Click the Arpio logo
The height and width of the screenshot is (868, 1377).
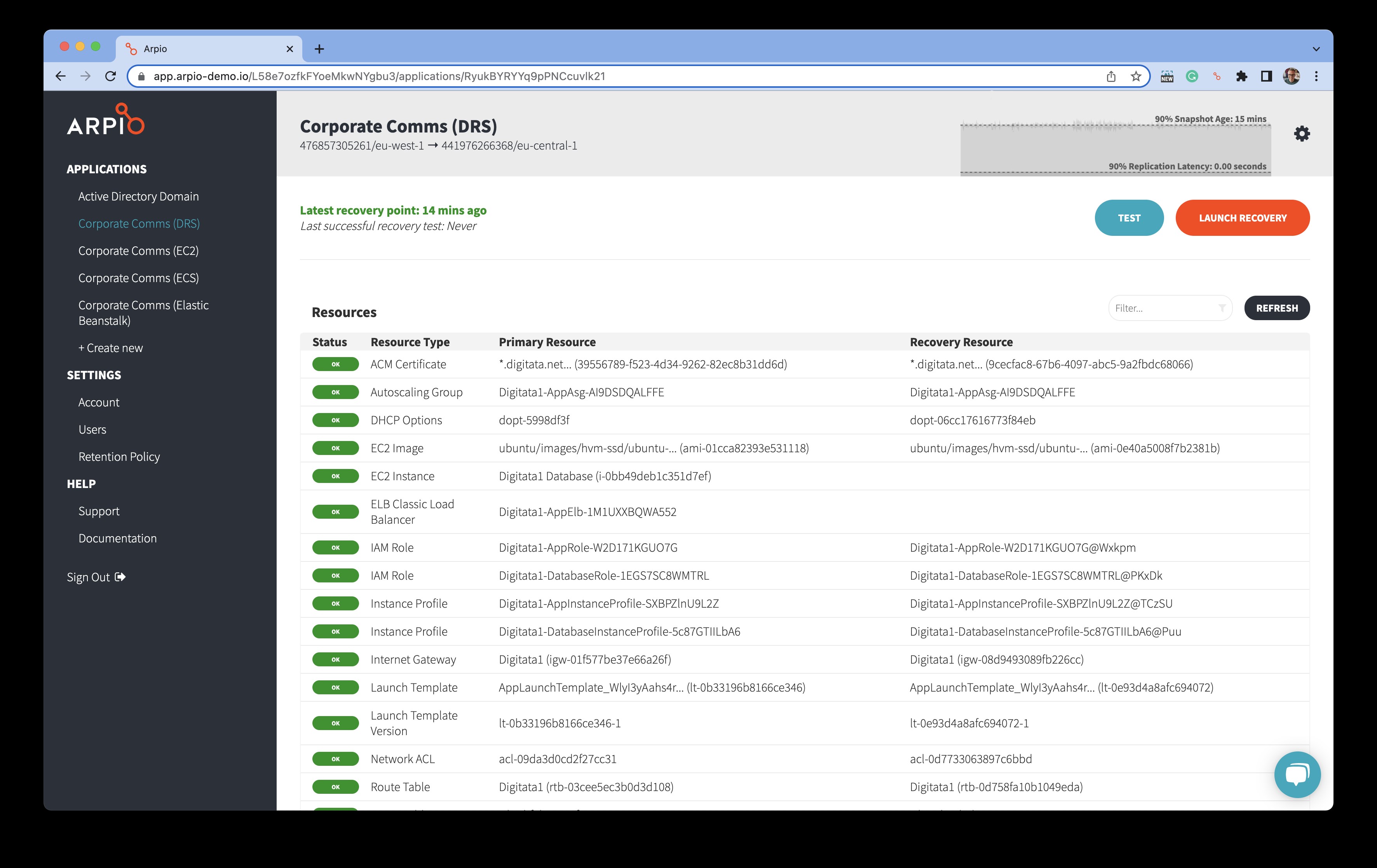pos(106,120)
